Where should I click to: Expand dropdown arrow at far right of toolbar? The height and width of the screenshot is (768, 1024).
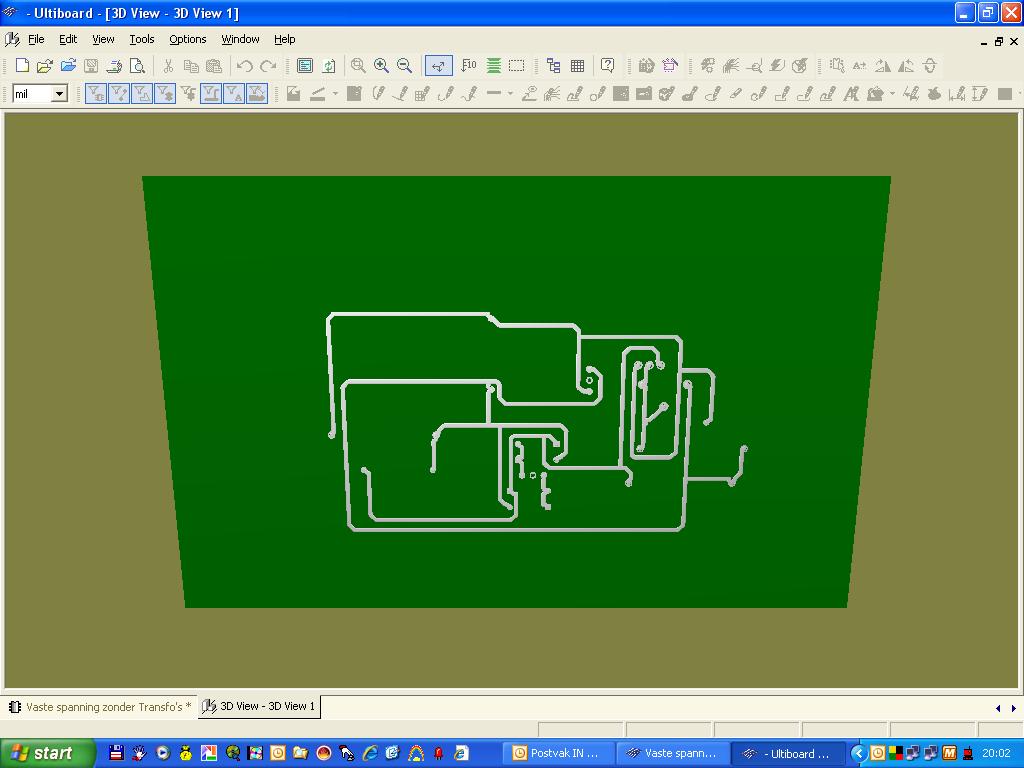1018,94
